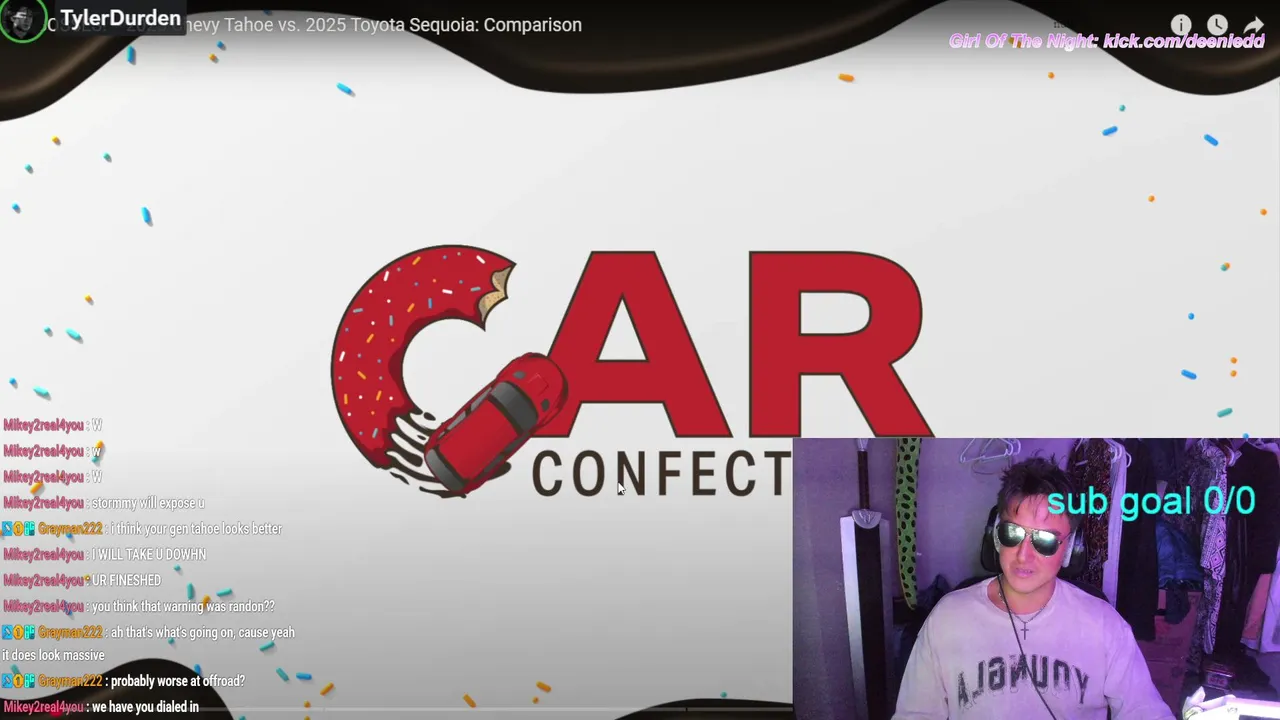
Task: Select 'i think your gen tahoe looks better'
Action: click(196, 529)
